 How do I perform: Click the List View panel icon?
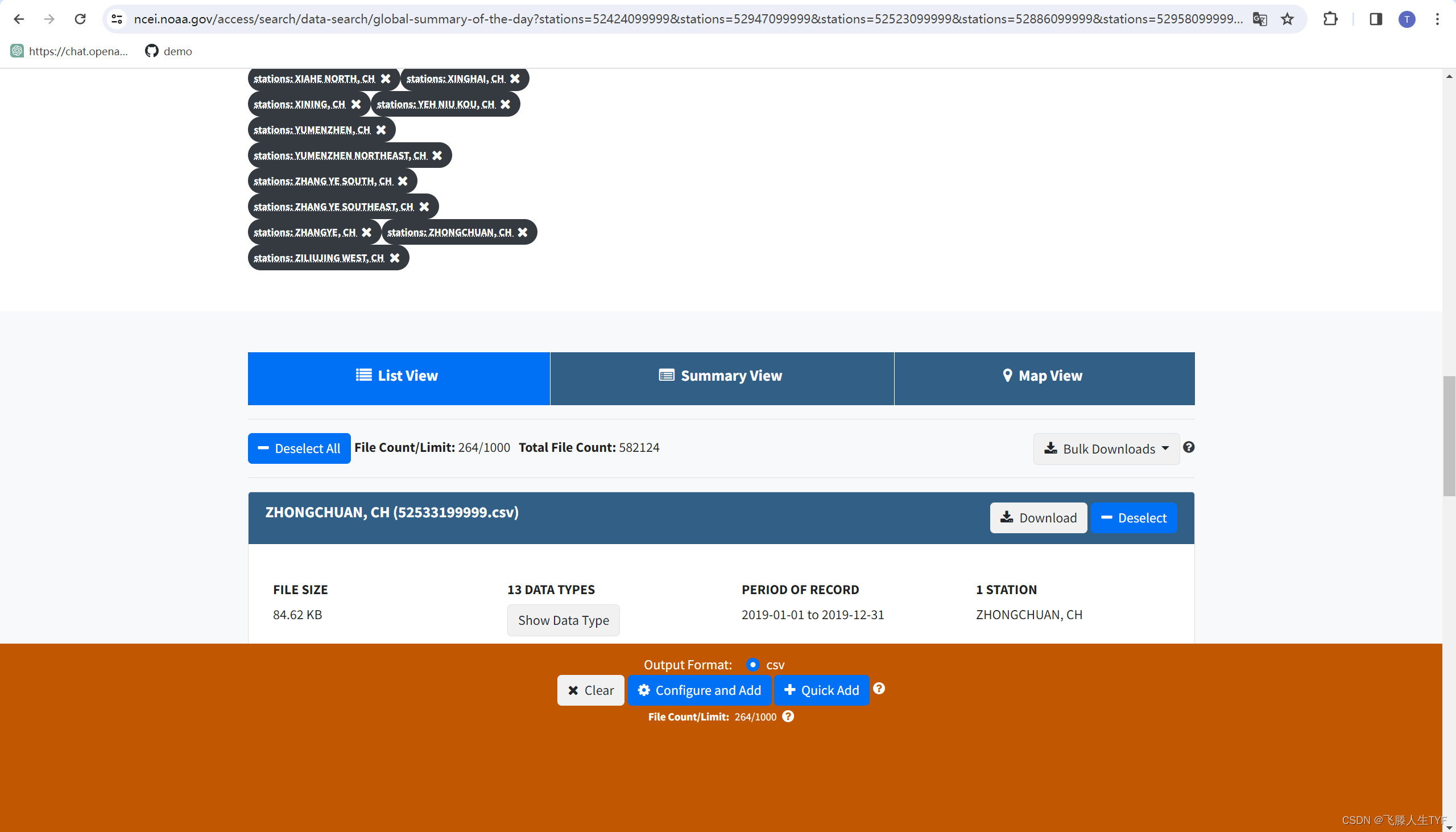coord(363,375)
